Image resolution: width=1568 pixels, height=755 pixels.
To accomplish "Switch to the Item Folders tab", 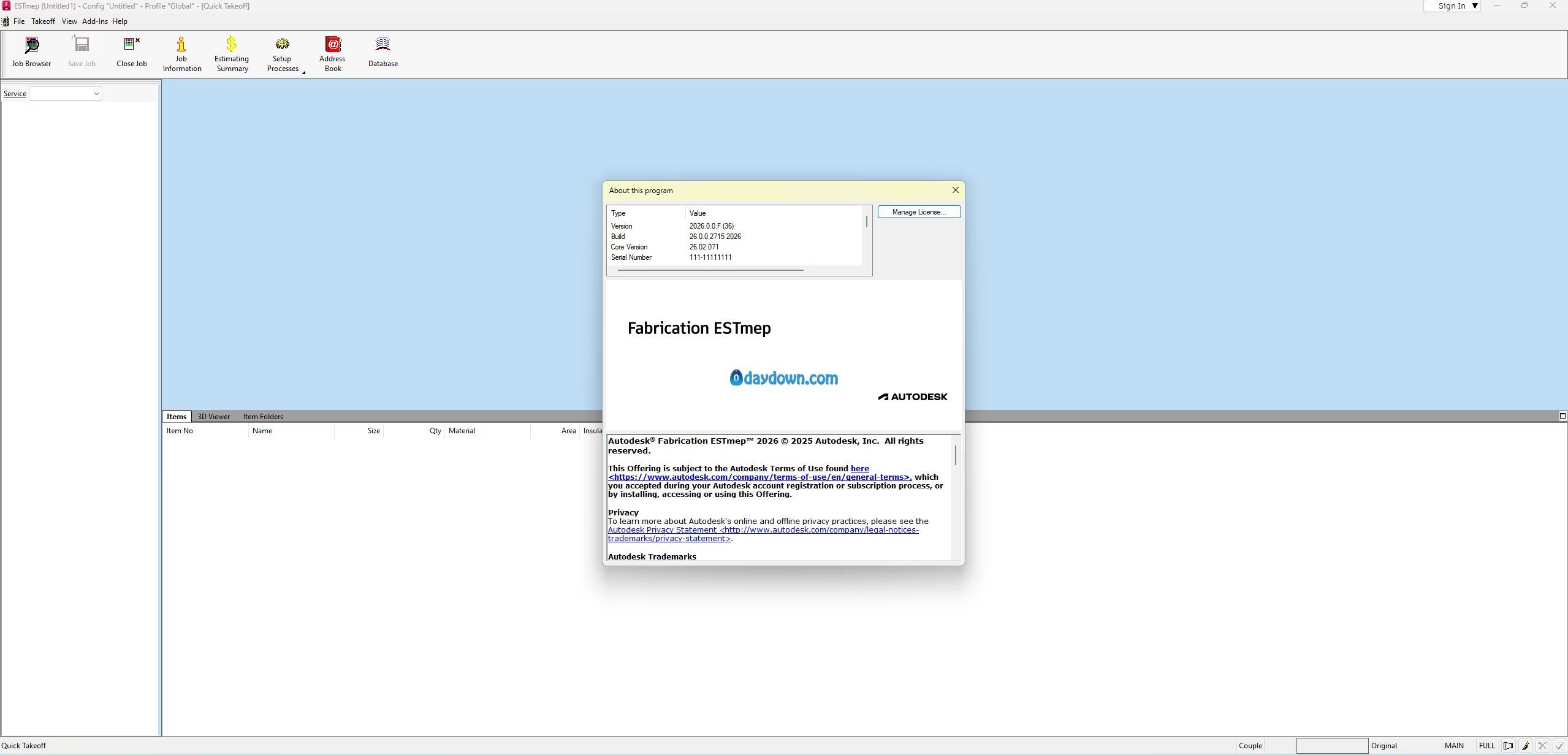I will click(263, 417).
